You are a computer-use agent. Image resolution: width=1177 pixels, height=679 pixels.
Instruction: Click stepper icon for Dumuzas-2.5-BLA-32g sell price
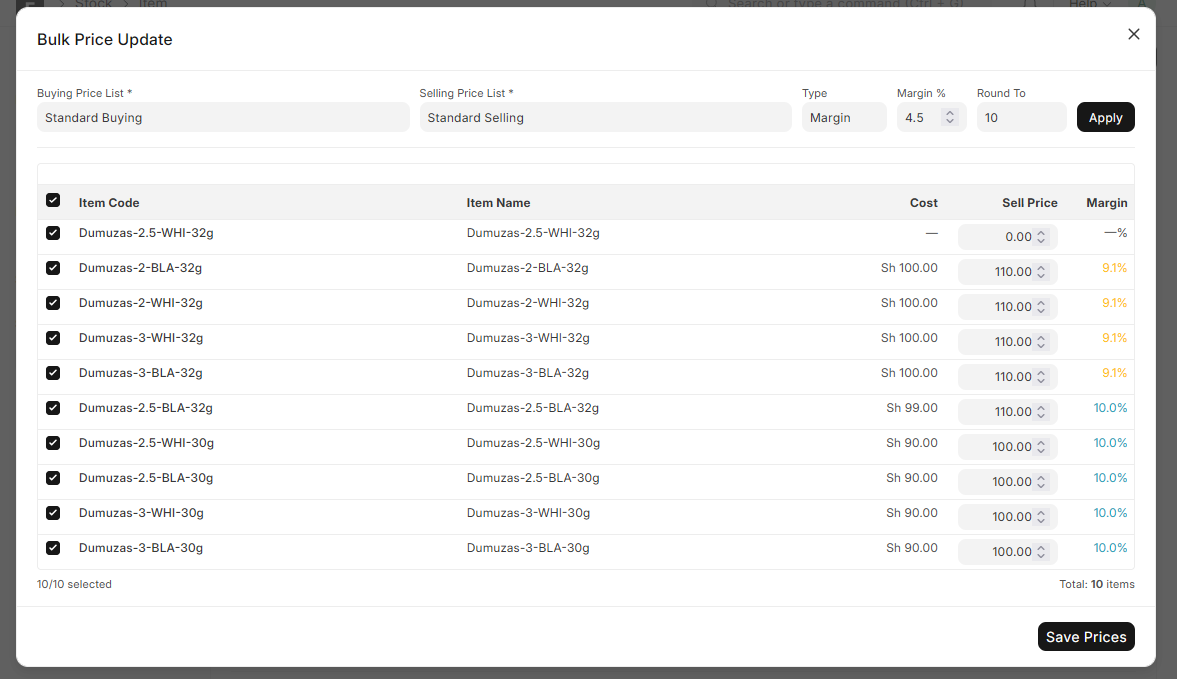point(1041,412)
